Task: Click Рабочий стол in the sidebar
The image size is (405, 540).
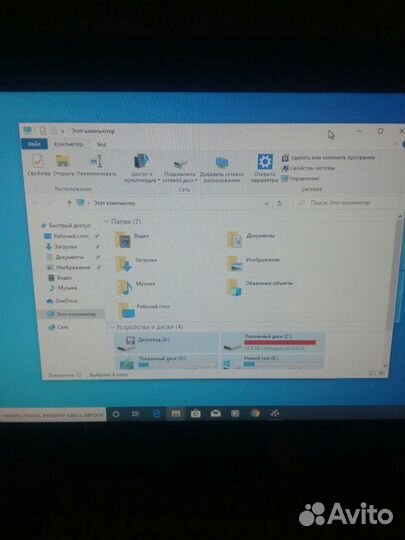Action: (67, 236)
